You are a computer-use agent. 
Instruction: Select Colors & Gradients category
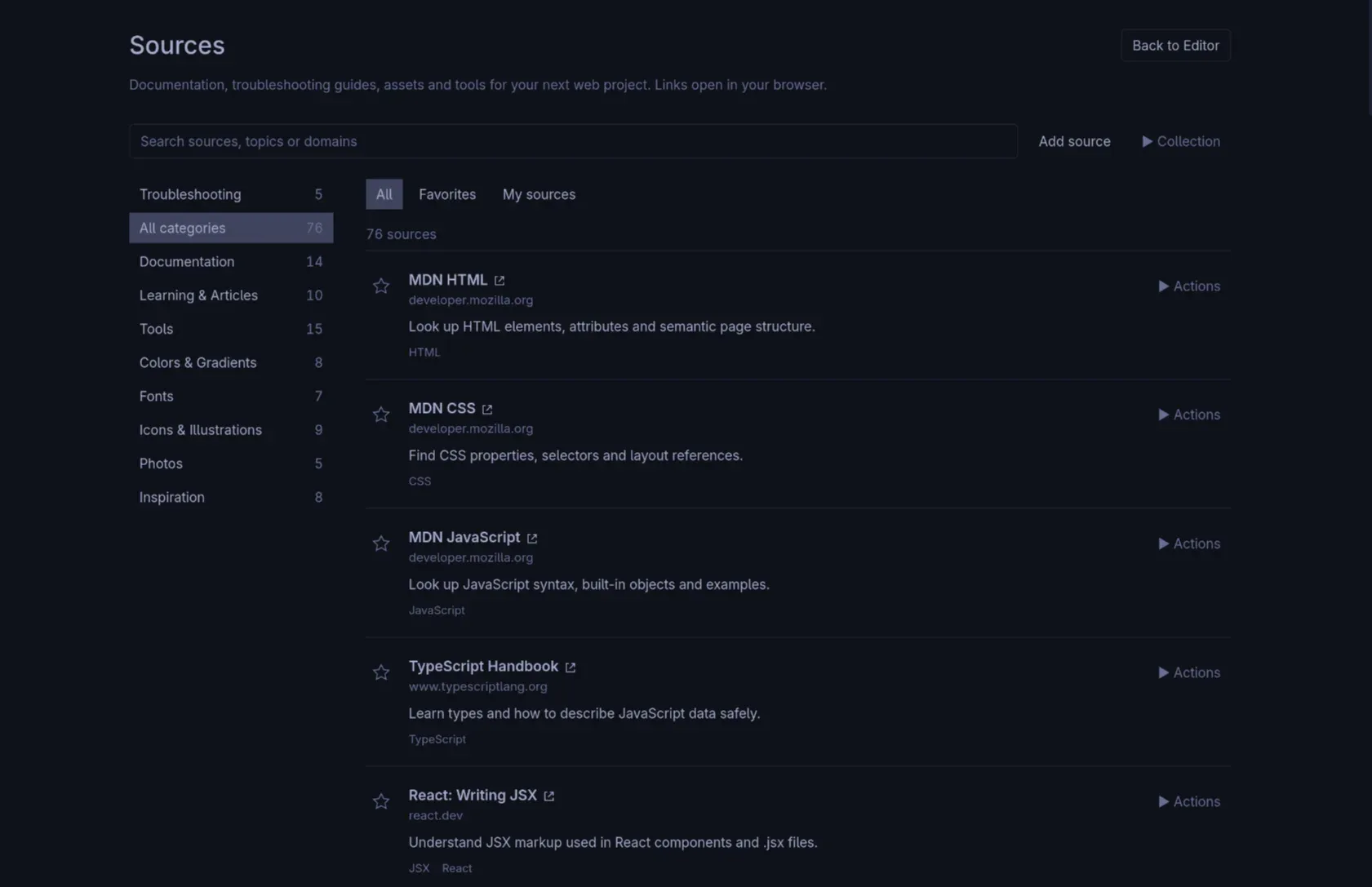point(231,362)
